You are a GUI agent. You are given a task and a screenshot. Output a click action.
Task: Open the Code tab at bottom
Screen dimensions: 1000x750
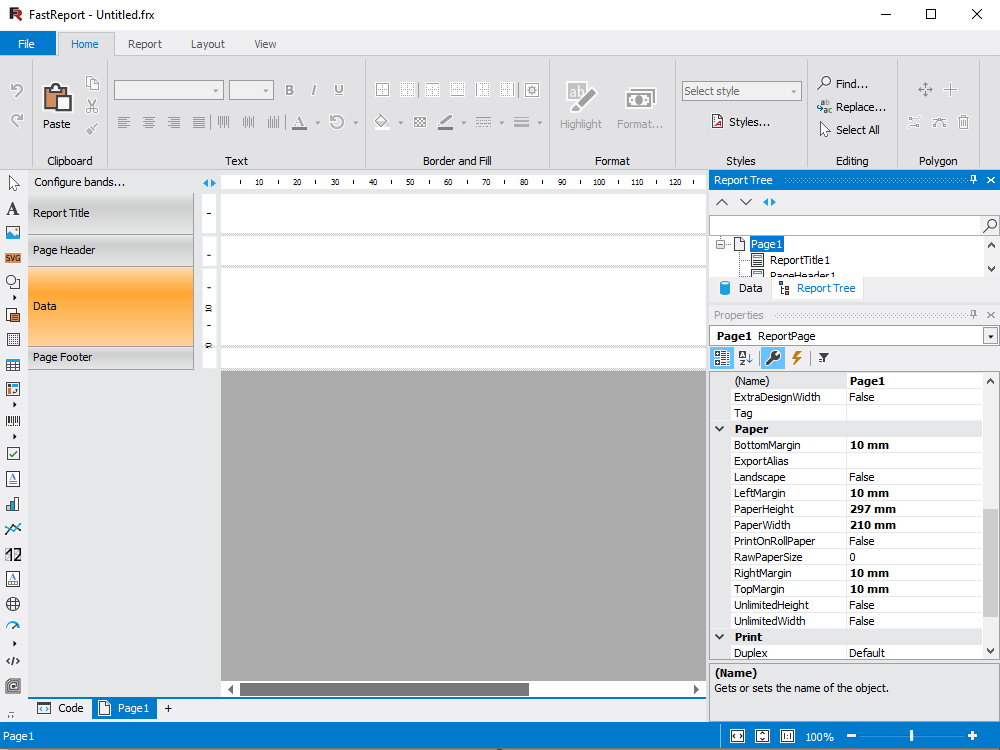point(60,708)
